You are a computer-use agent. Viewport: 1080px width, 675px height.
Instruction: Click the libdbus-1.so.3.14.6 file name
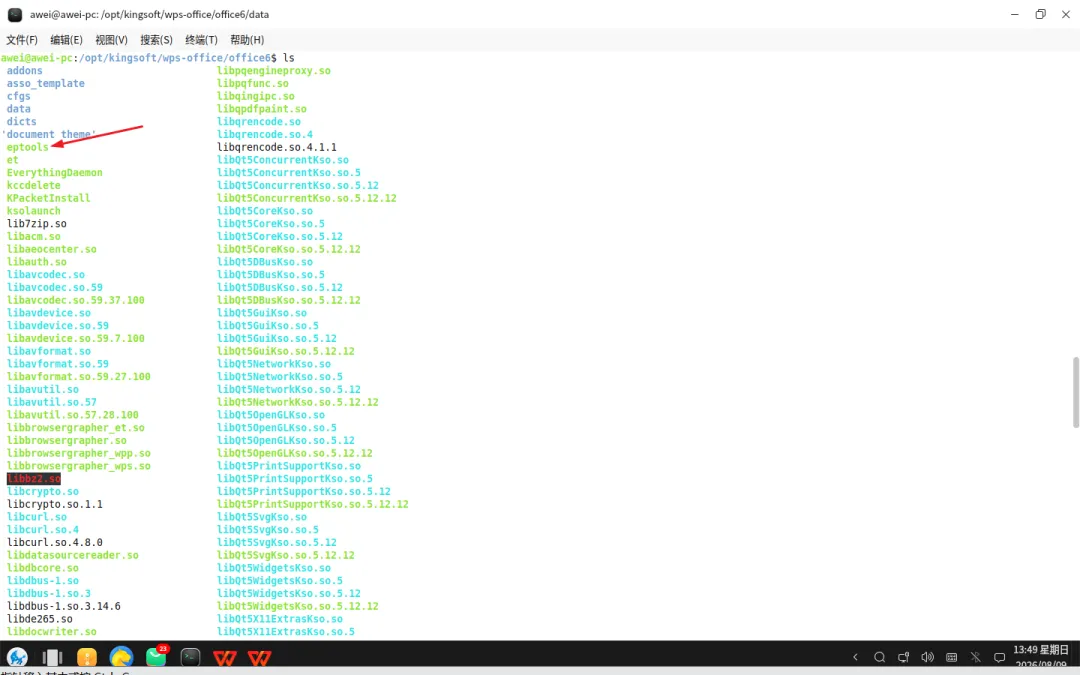click(x=63, y=606)
